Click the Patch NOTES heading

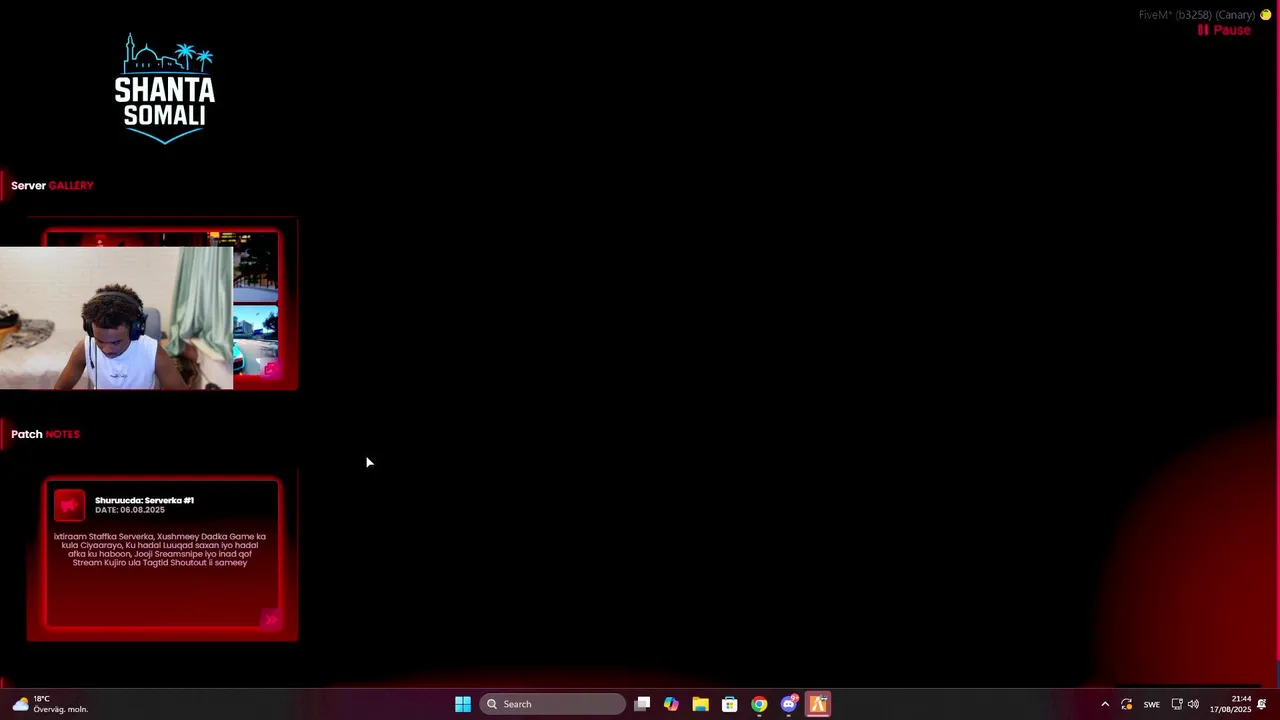(45, 434)
